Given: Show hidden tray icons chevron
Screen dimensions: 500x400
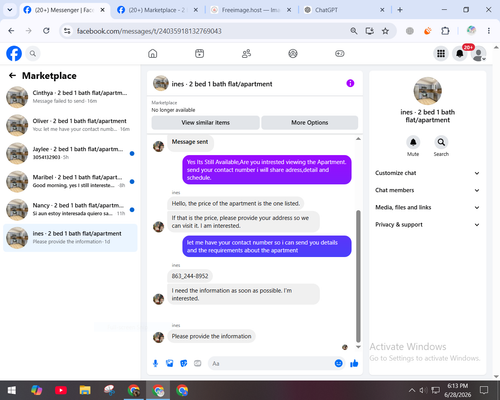Looking at the screenshot, I should (x=412, y=390).
